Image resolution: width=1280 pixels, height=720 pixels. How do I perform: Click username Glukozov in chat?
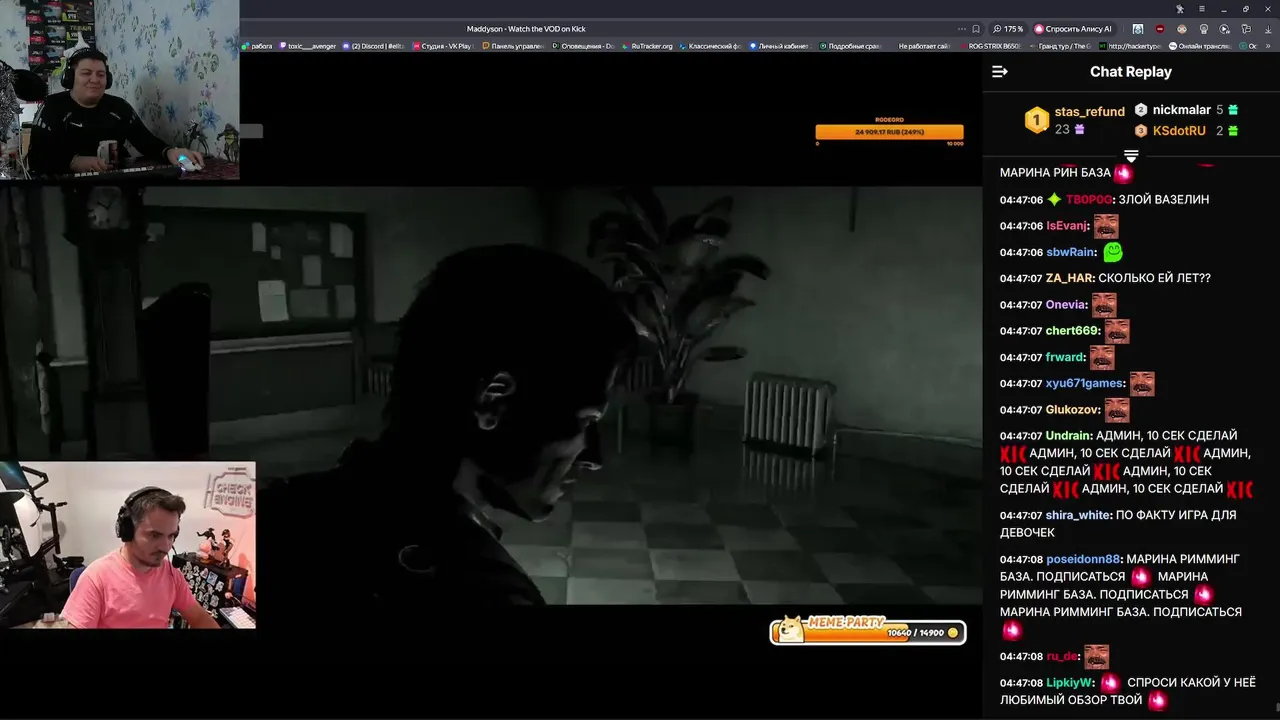(1073, 410)
